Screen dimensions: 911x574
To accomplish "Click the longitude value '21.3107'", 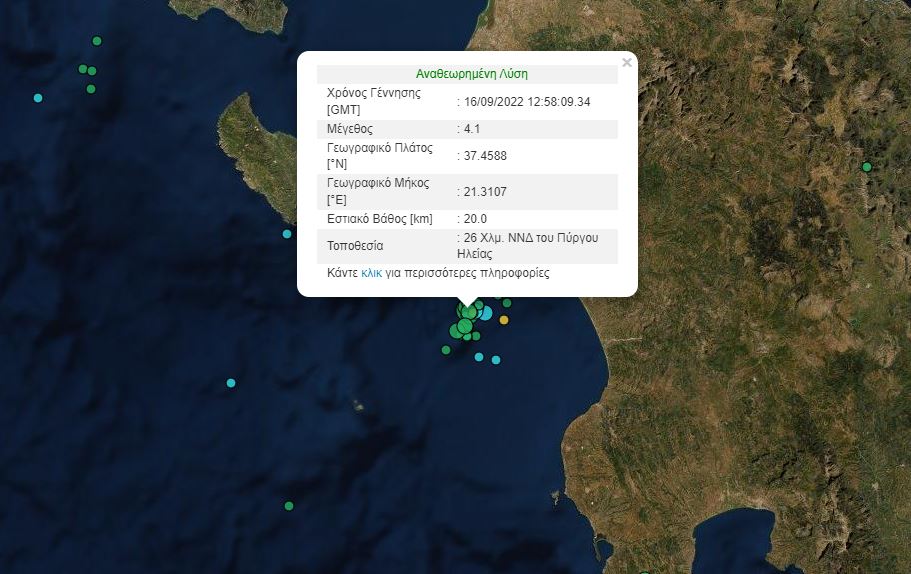I will click(x=485, y=192).
